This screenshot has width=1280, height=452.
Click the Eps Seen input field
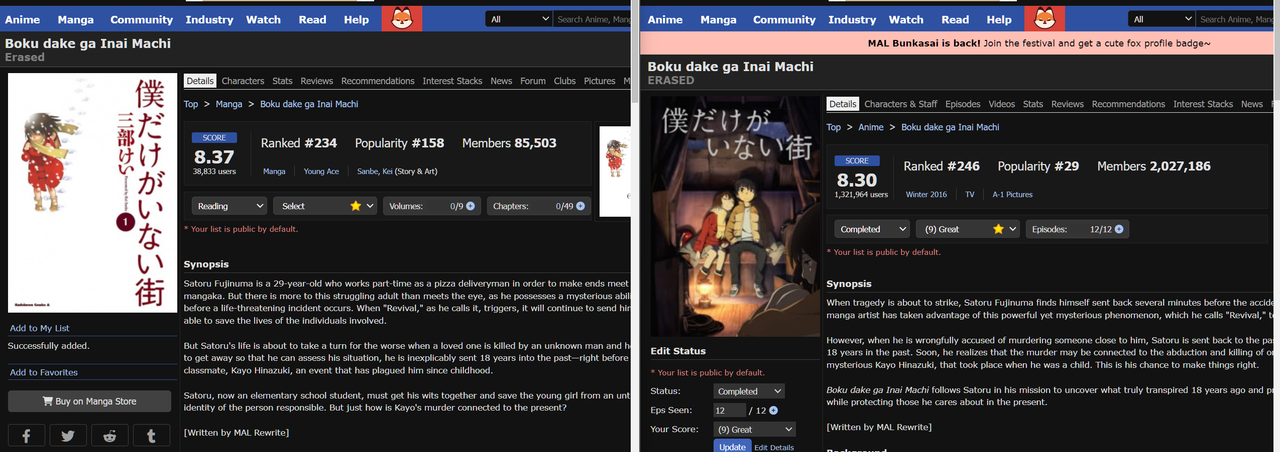[x=729, y=410]
